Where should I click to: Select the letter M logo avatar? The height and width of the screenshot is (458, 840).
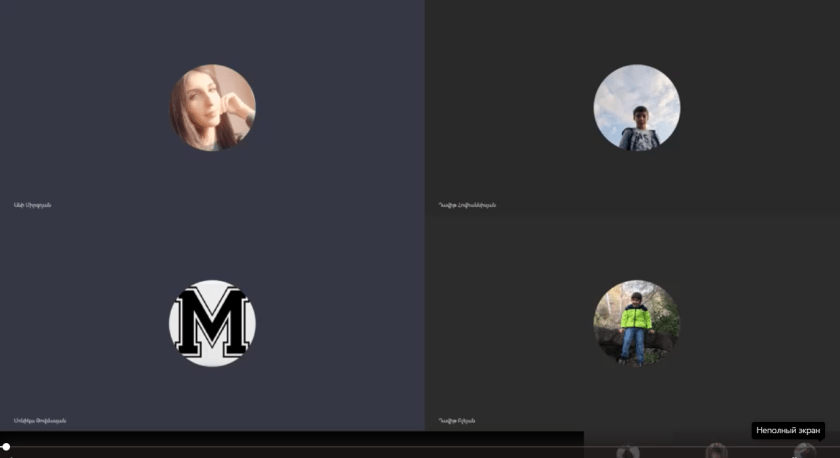click(x=213, y=324)
